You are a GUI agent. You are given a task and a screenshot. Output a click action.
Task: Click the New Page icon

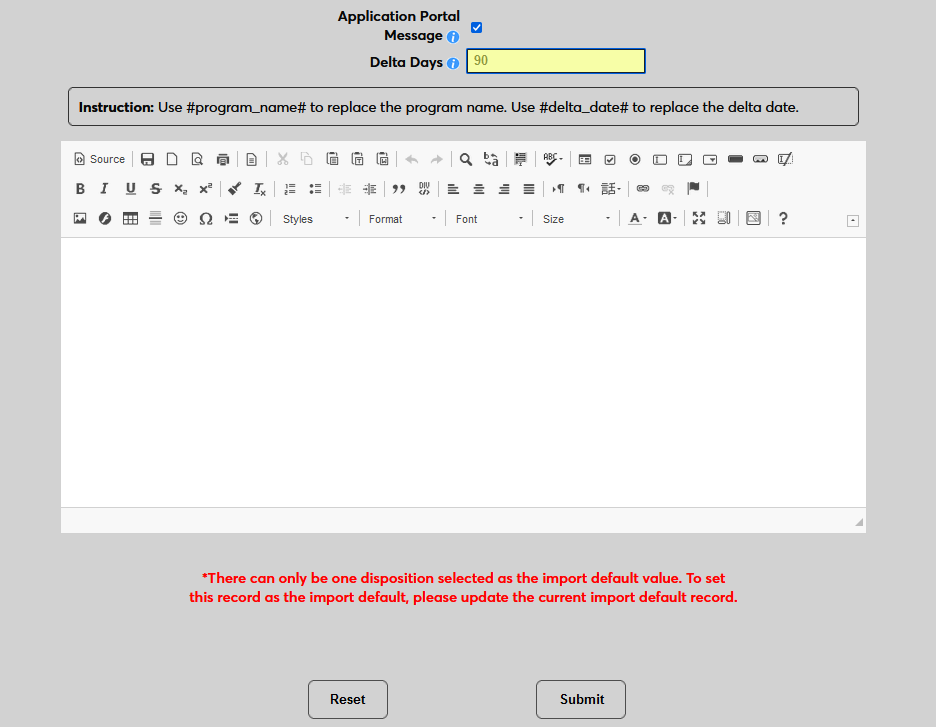[172, 159]
